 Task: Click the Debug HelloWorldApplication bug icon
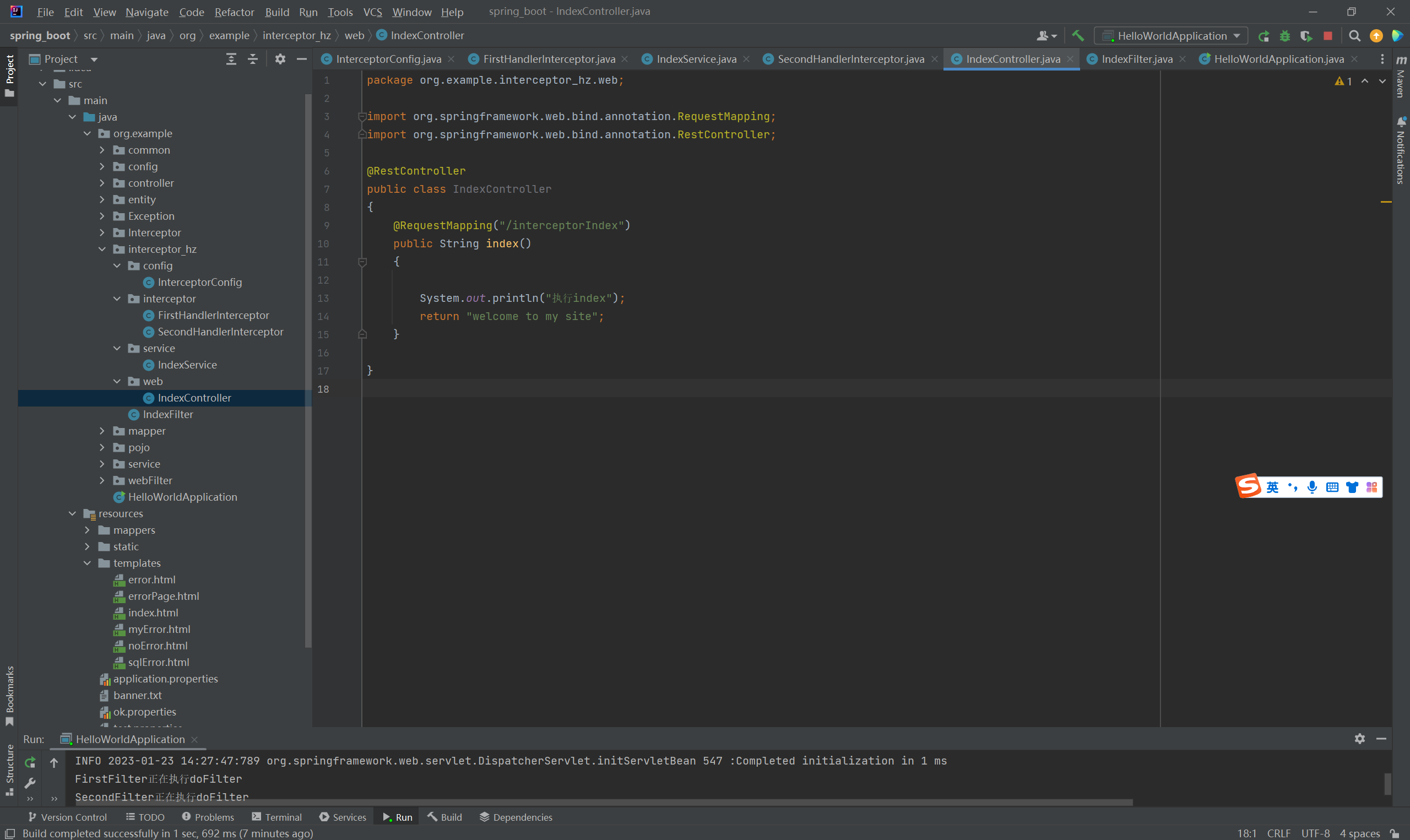[x=1285, y=36]
